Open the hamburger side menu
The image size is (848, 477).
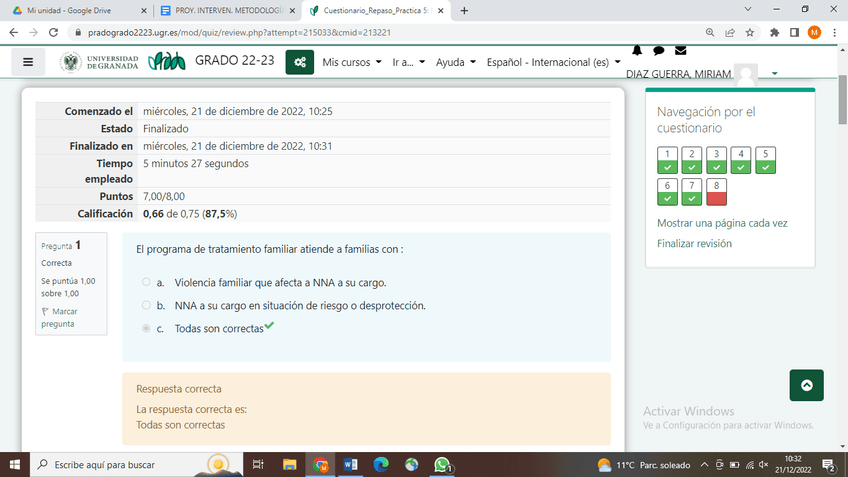point(28,62)
